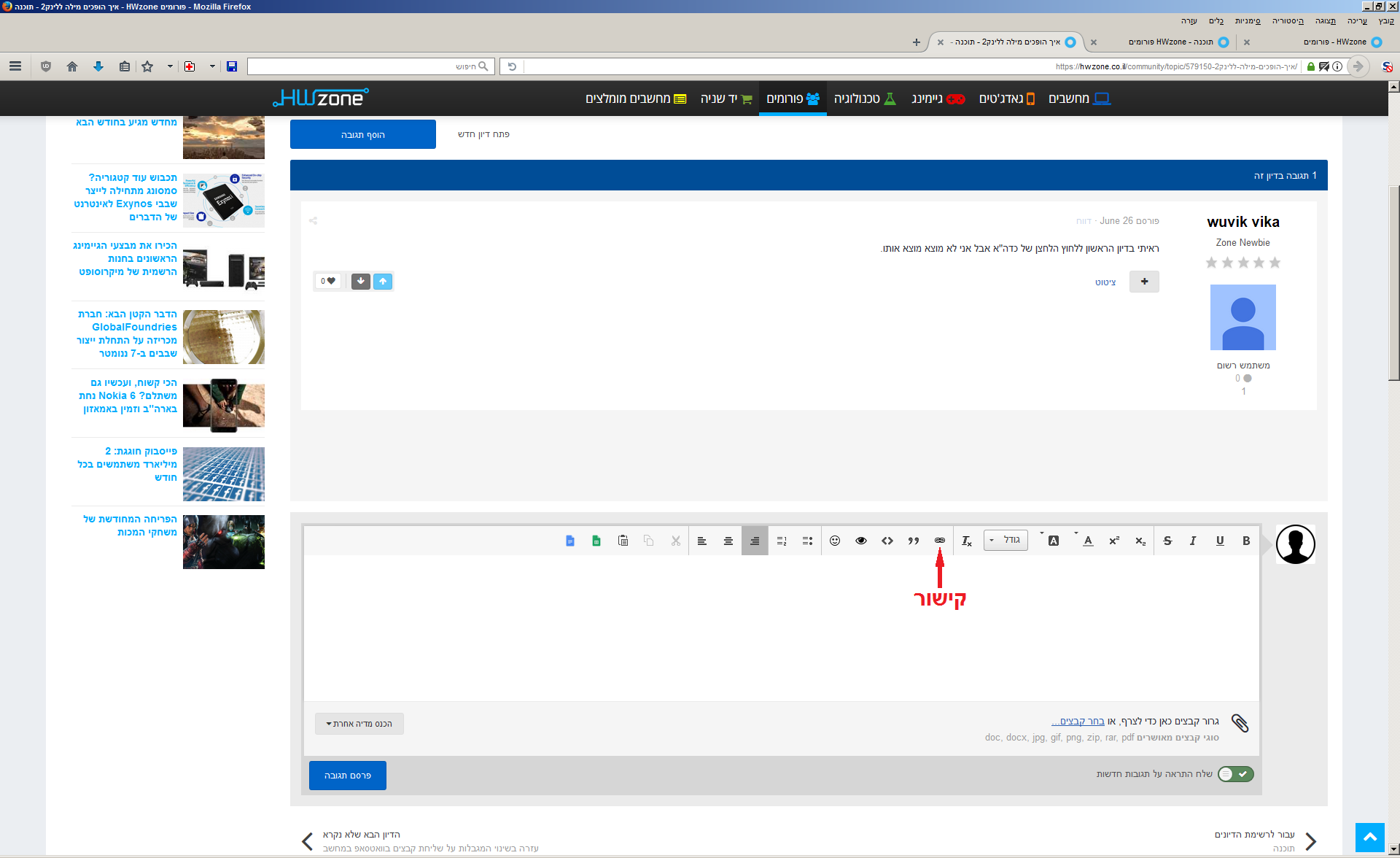Screen dimensions: 1400x858
Task: Open the Forums tab in HWzone navigation
Action: click(x=793, y=98)
